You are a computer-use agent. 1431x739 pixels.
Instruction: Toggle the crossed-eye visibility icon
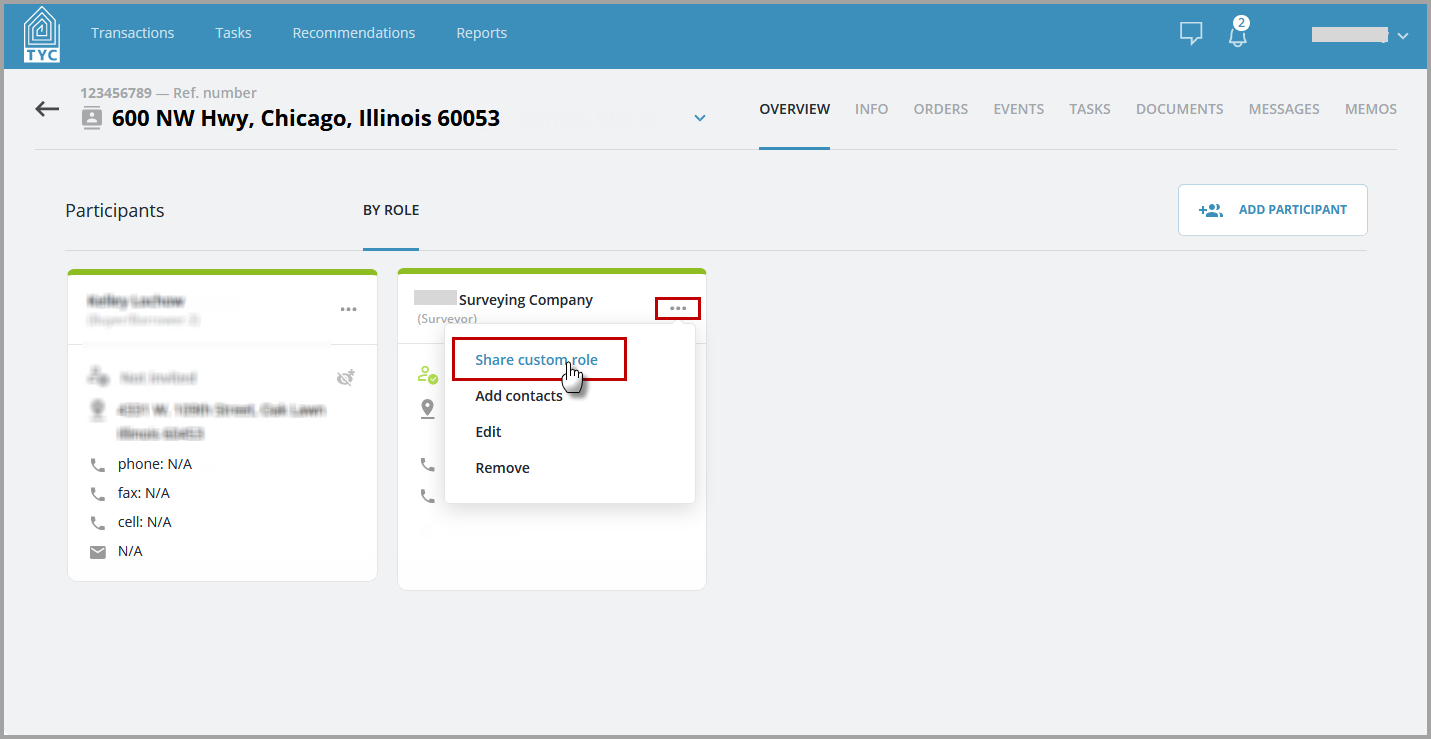pyautogui.click(x=346, y=378)
